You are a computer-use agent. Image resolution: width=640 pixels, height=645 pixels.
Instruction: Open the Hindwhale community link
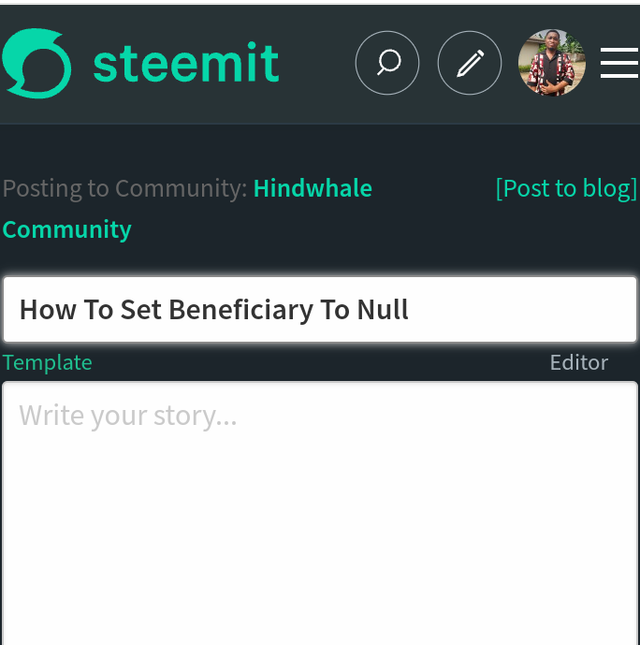(312, 188)
